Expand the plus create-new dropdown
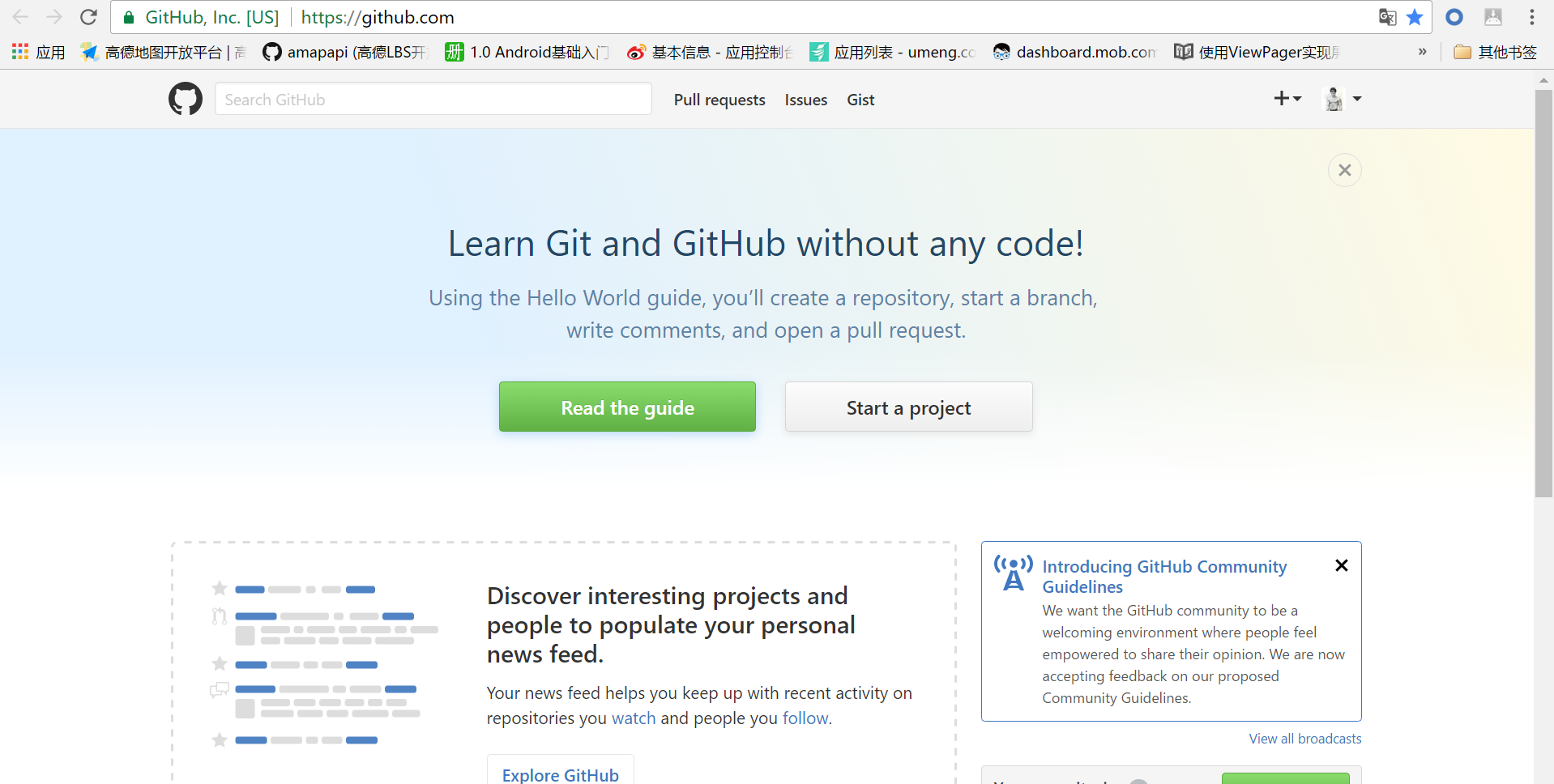This screenshot has width=1554, height=784. pos(1287,99)
